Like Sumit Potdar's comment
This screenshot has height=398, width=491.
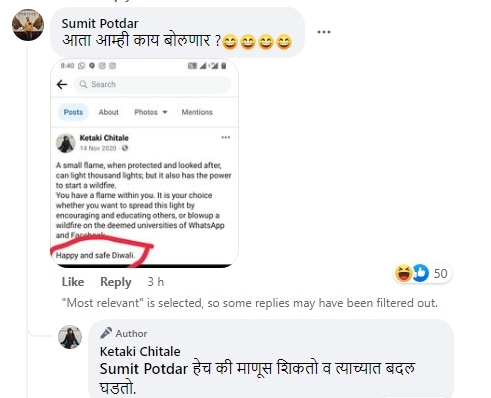pos(73,282)
